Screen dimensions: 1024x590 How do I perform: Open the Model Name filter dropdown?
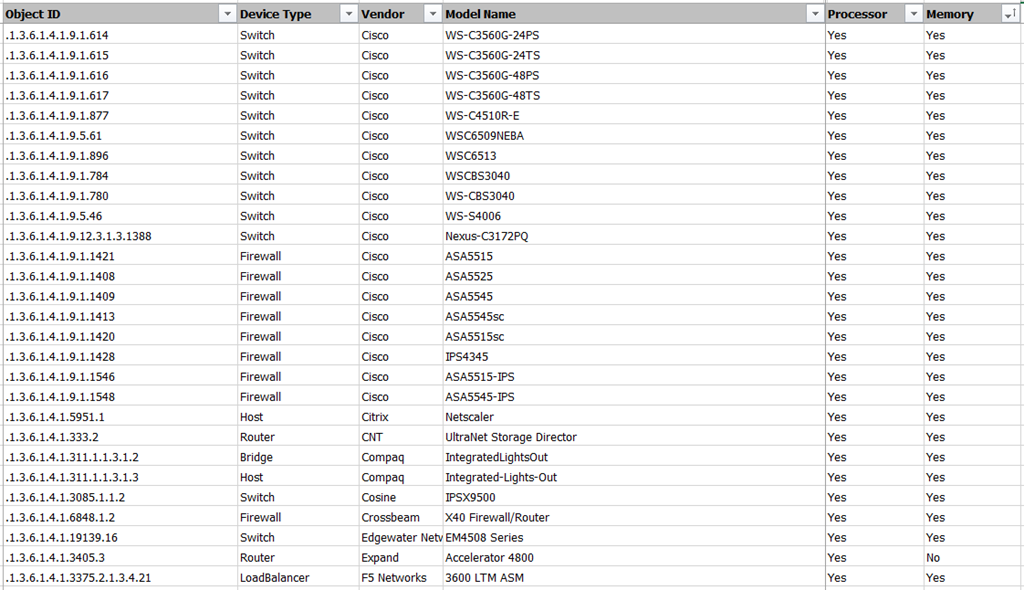(x=814, y=14)
